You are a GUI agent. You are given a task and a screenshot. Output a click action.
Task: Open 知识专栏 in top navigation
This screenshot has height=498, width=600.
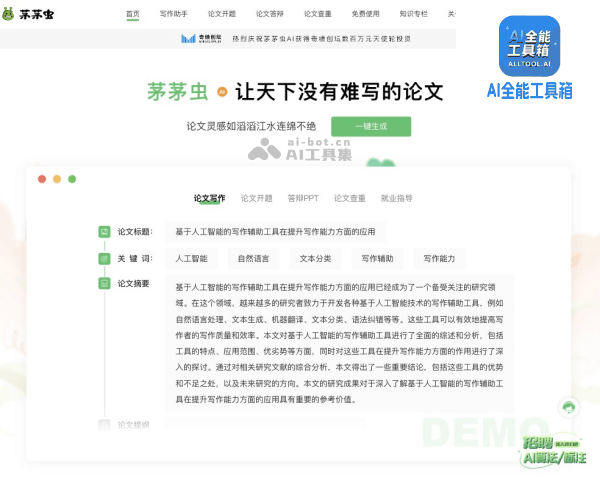point(414,14)
